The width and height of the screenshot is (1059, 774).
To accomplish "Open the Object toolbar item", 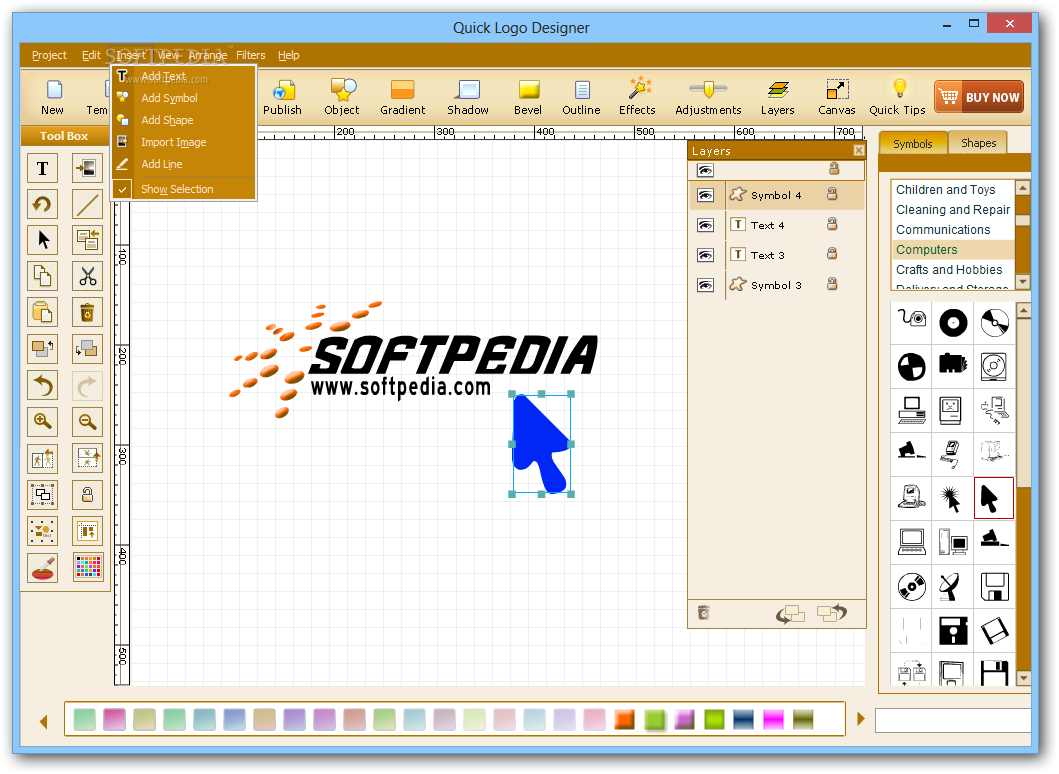I will click(x=342, y=98).
